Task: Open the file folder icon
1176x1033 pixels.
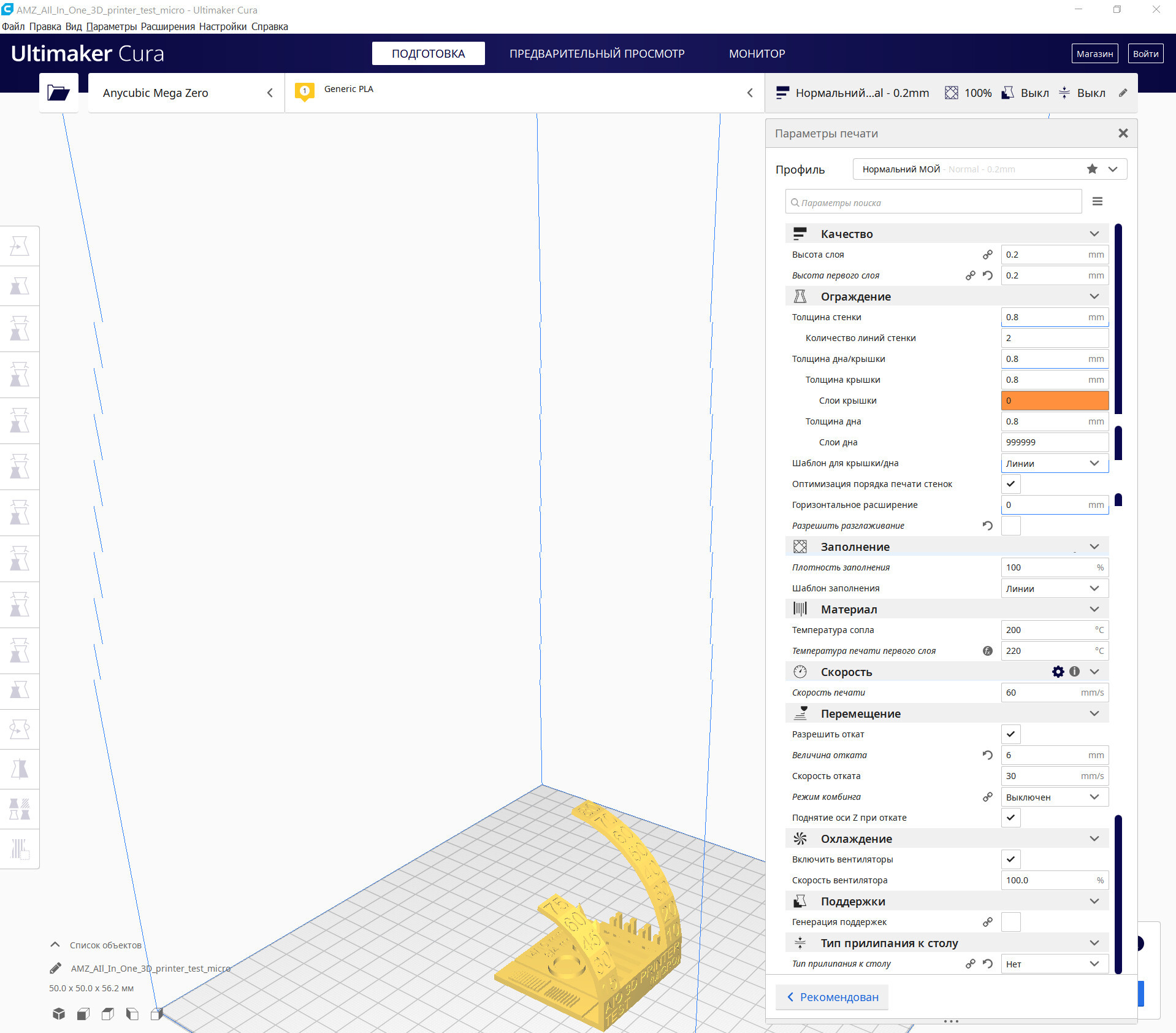Action: coord(59,93)
